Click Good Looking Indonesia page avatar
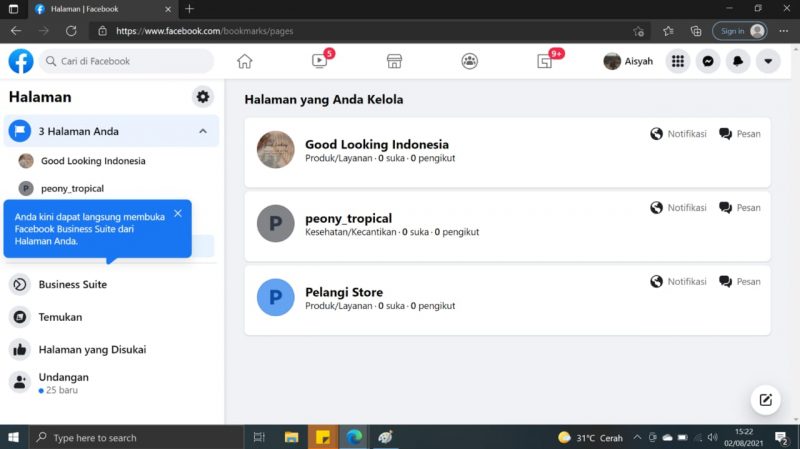The width and height of the screenshot is (800, 449). pyautogui.click(x=276, y=149)
